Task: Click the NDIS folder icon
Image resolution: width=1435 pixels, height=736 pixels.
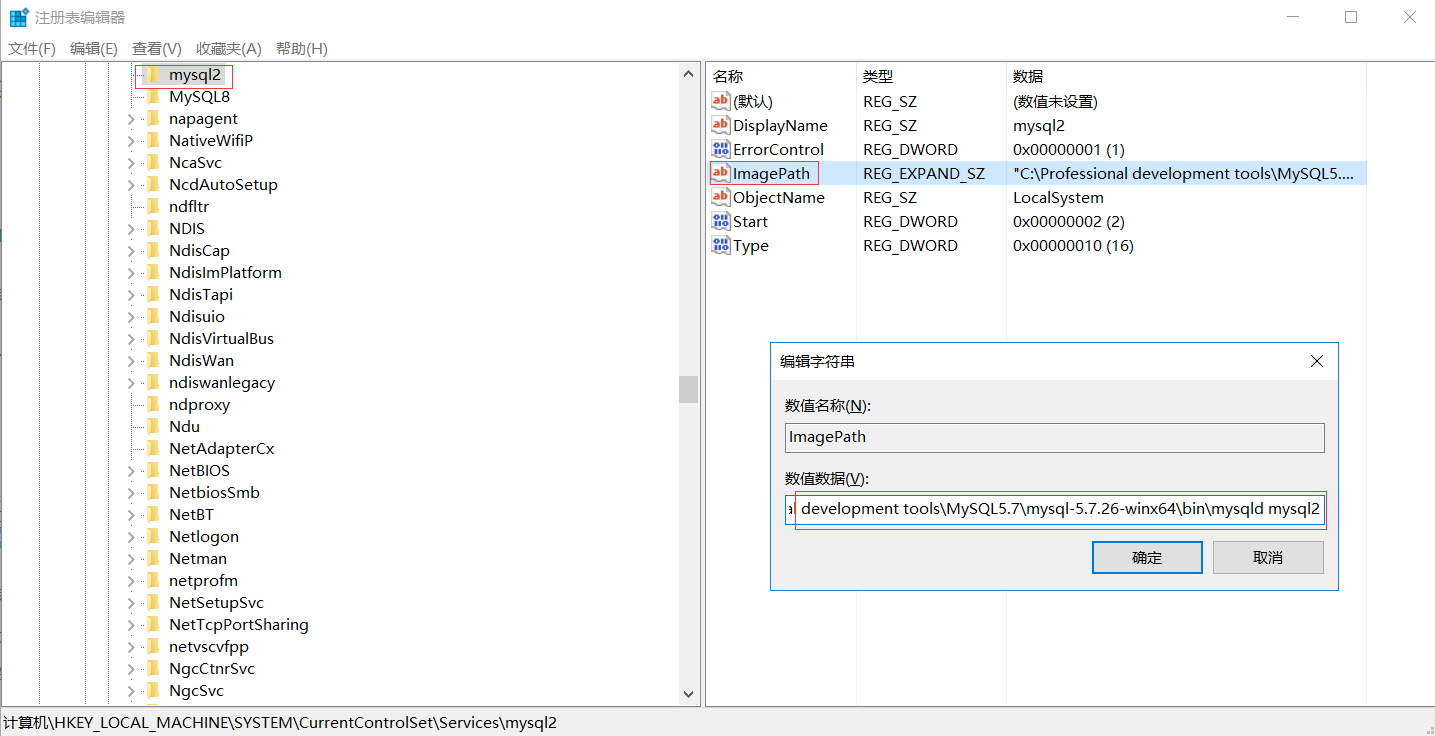Action: point(153,229)
